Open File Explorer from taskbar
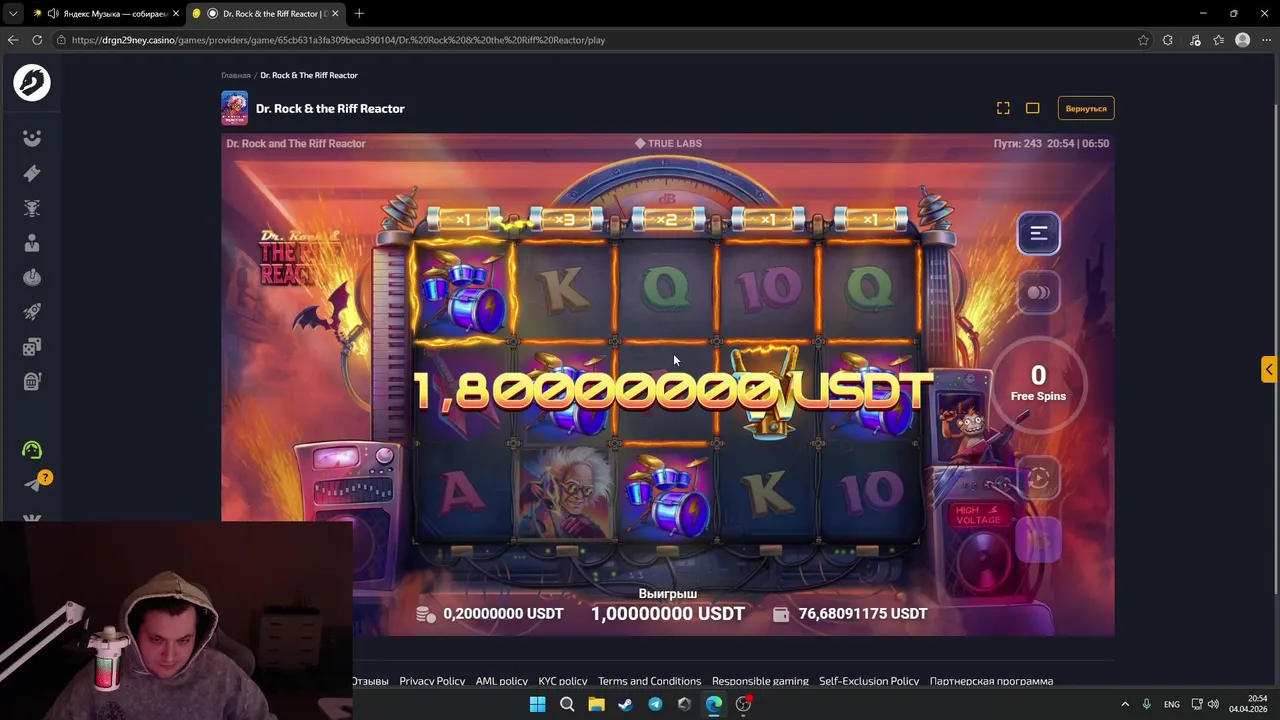 pyautogui.click(x=596, y=704)
